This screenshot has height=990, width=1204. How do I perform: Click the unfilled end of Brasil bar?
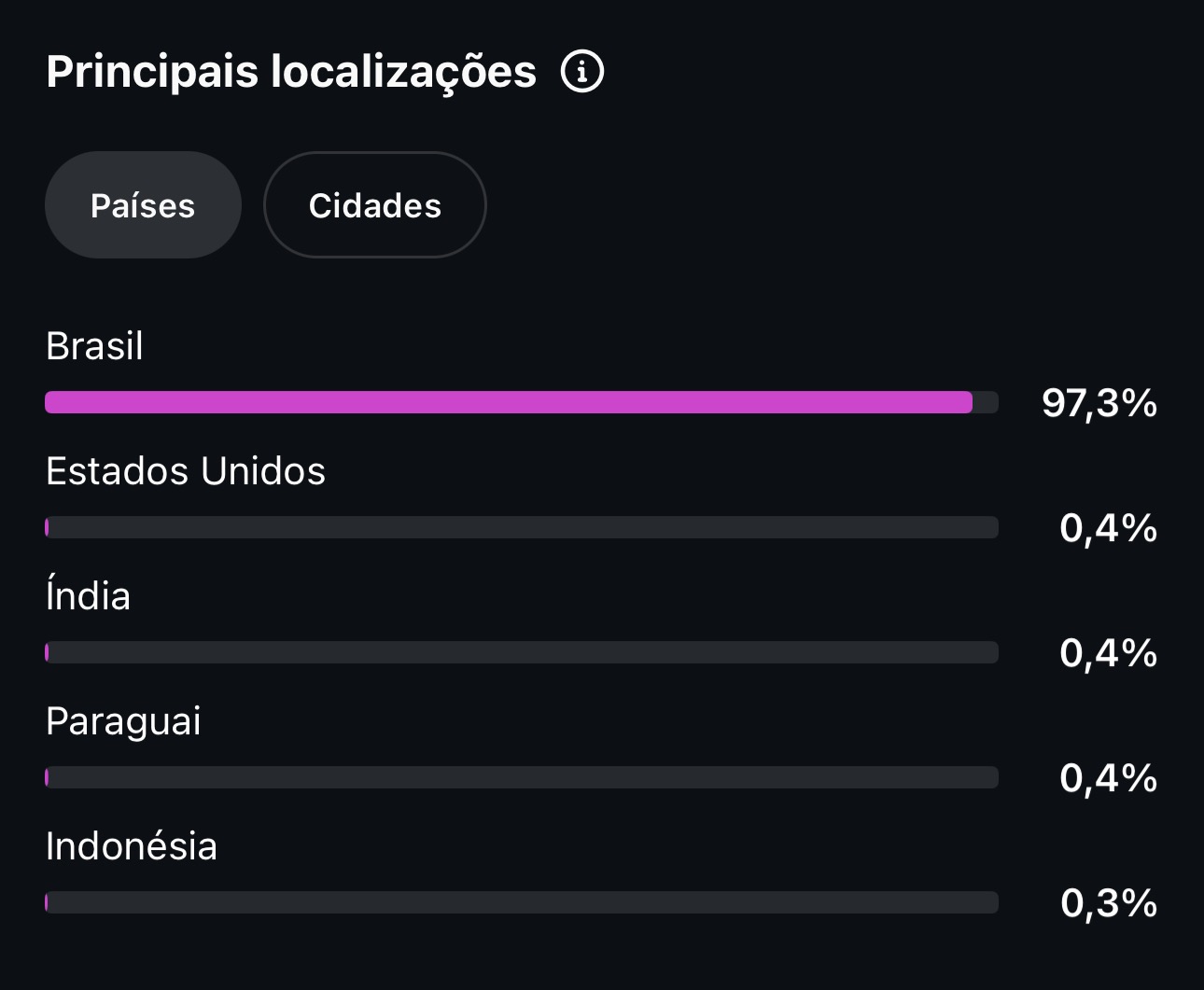[x=986, y=402]
